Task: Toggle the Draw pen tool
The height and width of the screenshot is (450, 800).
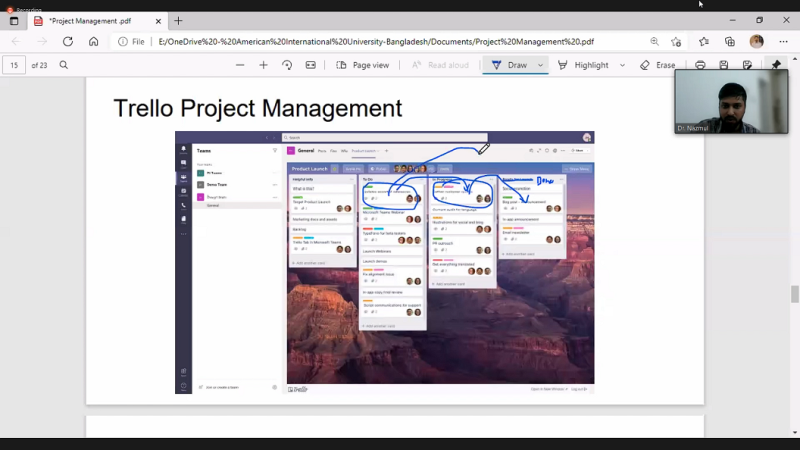Action: (x=509, y=65)
